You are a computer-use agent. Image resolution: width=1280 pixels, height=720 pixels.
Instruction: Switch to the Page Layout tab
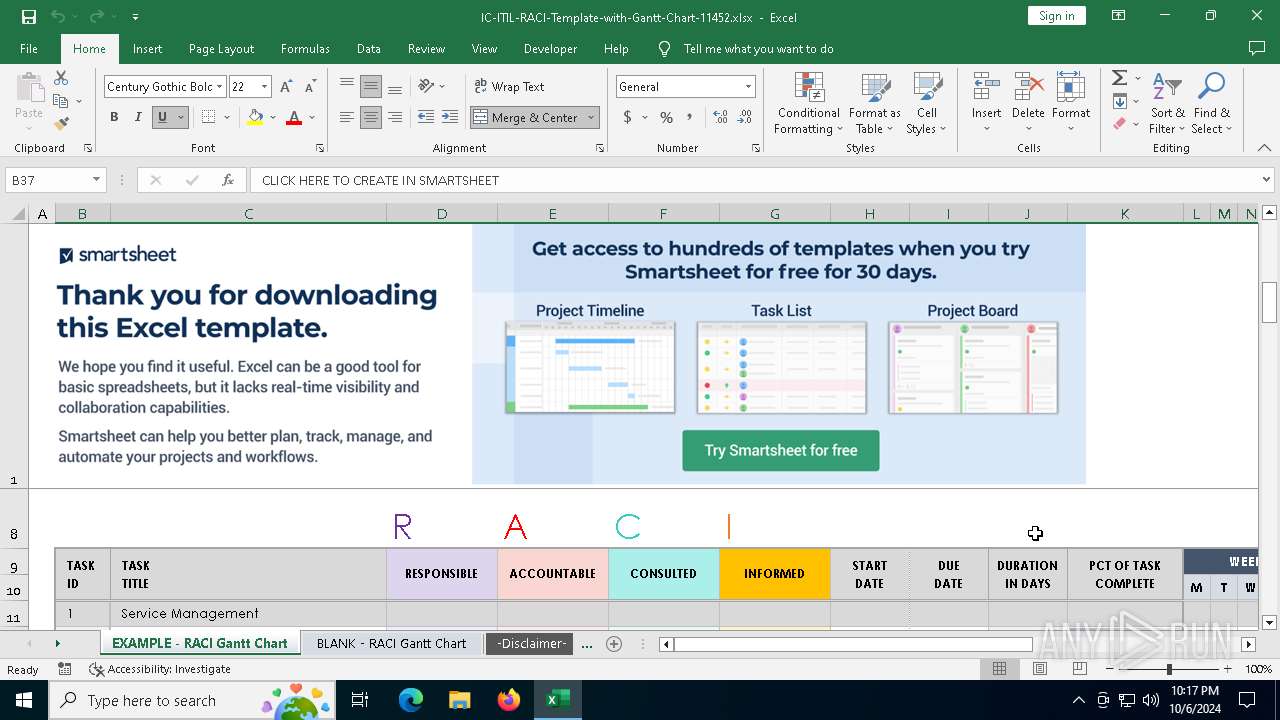pos(221,48)
